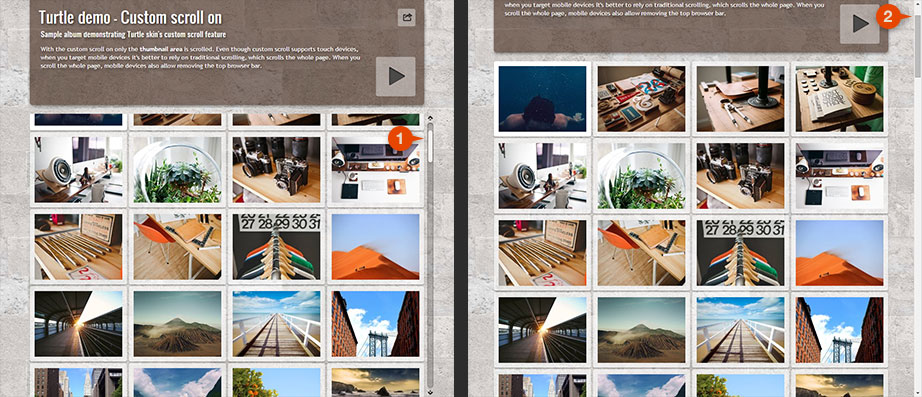Open the wooden pier thumbnail in the custom-scroll album
The image size is (922, 397).
[x=276, y=323]
